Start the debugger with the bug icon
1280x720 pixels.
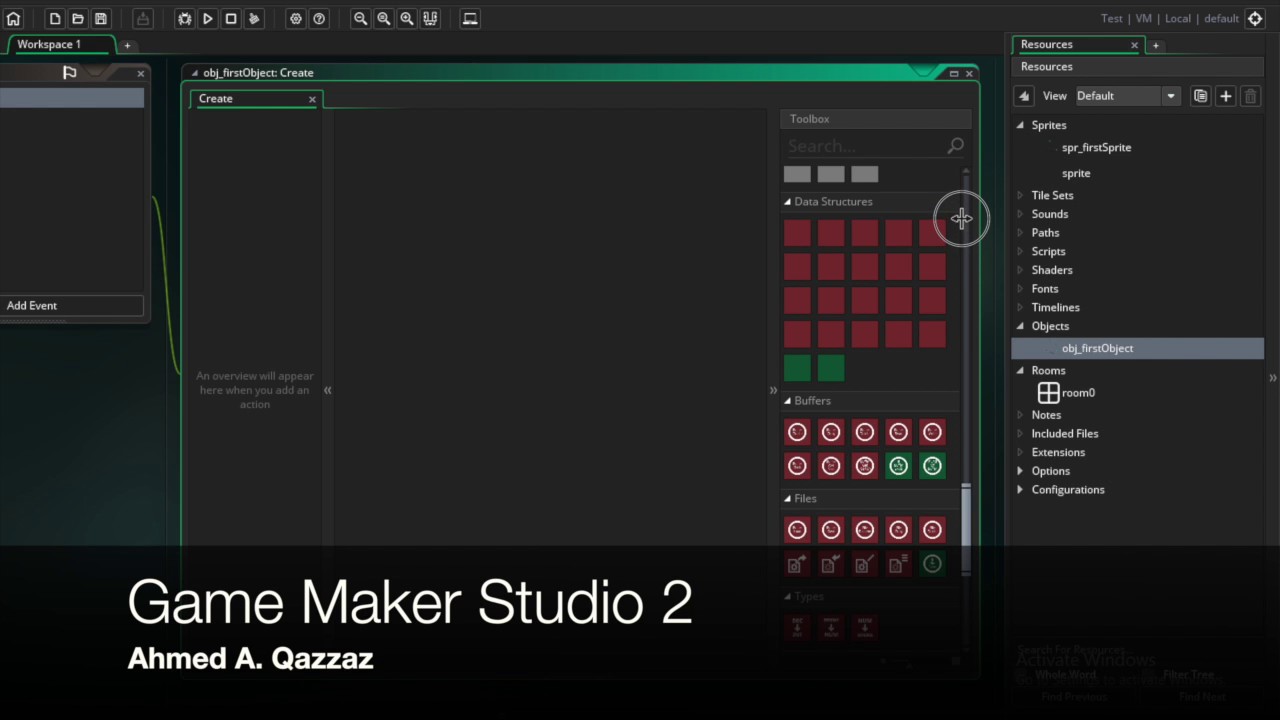pos(185,18)
